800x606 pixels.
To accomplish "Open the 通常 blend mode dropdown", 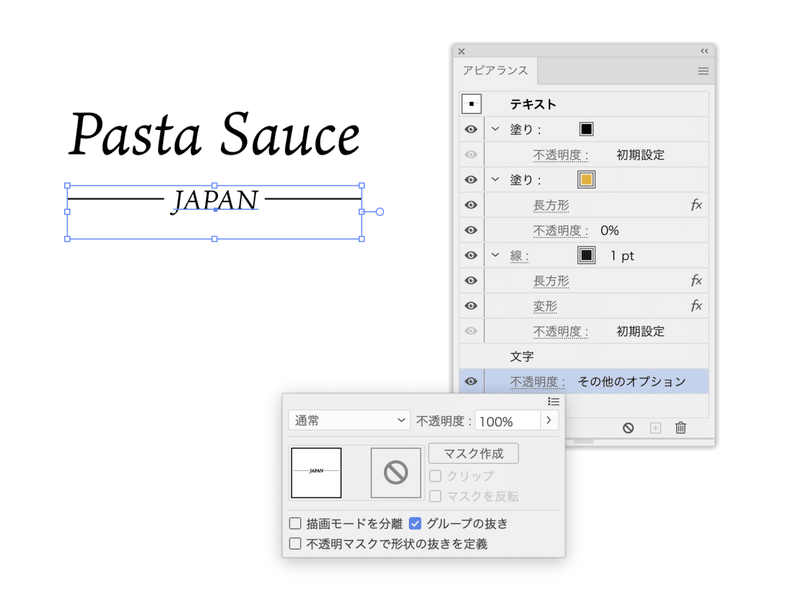I will 348,420.
